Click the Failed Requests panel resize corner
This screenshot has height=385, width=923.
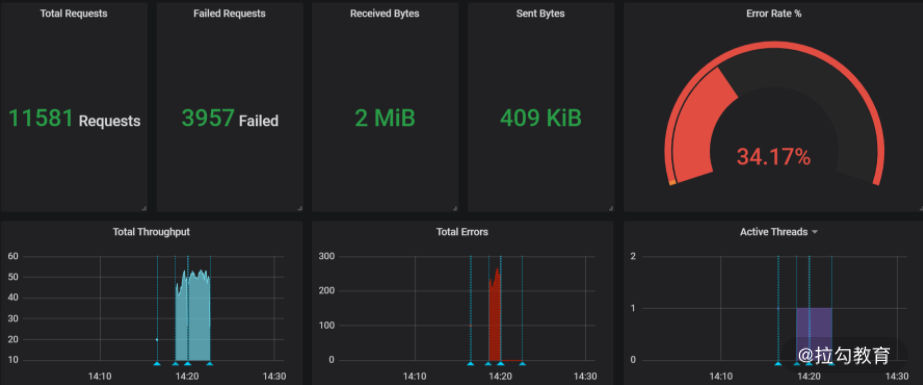pos(300,208)
